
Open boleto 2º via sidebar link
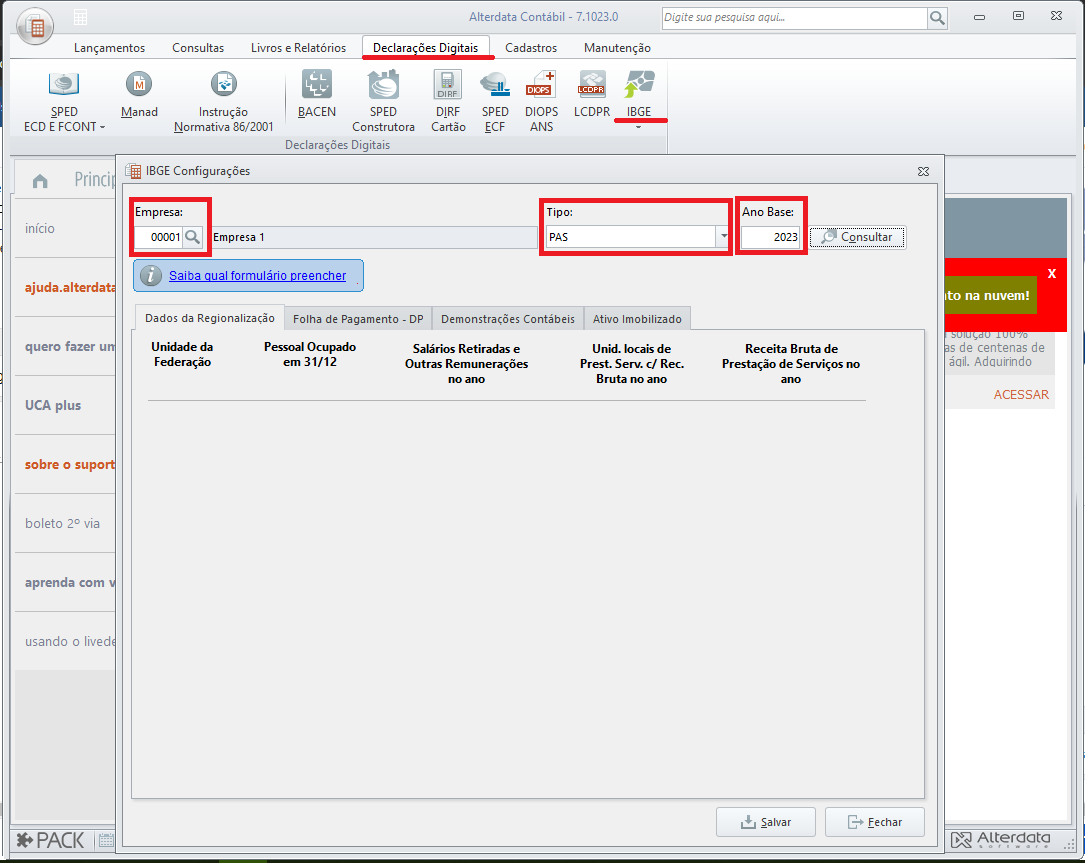click(62, 523)
